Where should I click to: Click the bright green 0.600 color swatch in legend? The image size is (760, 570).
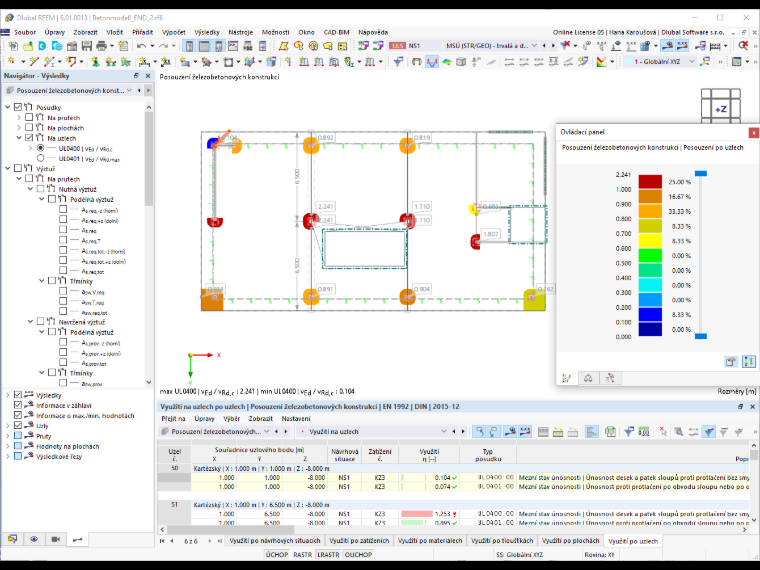coord(650,255)
